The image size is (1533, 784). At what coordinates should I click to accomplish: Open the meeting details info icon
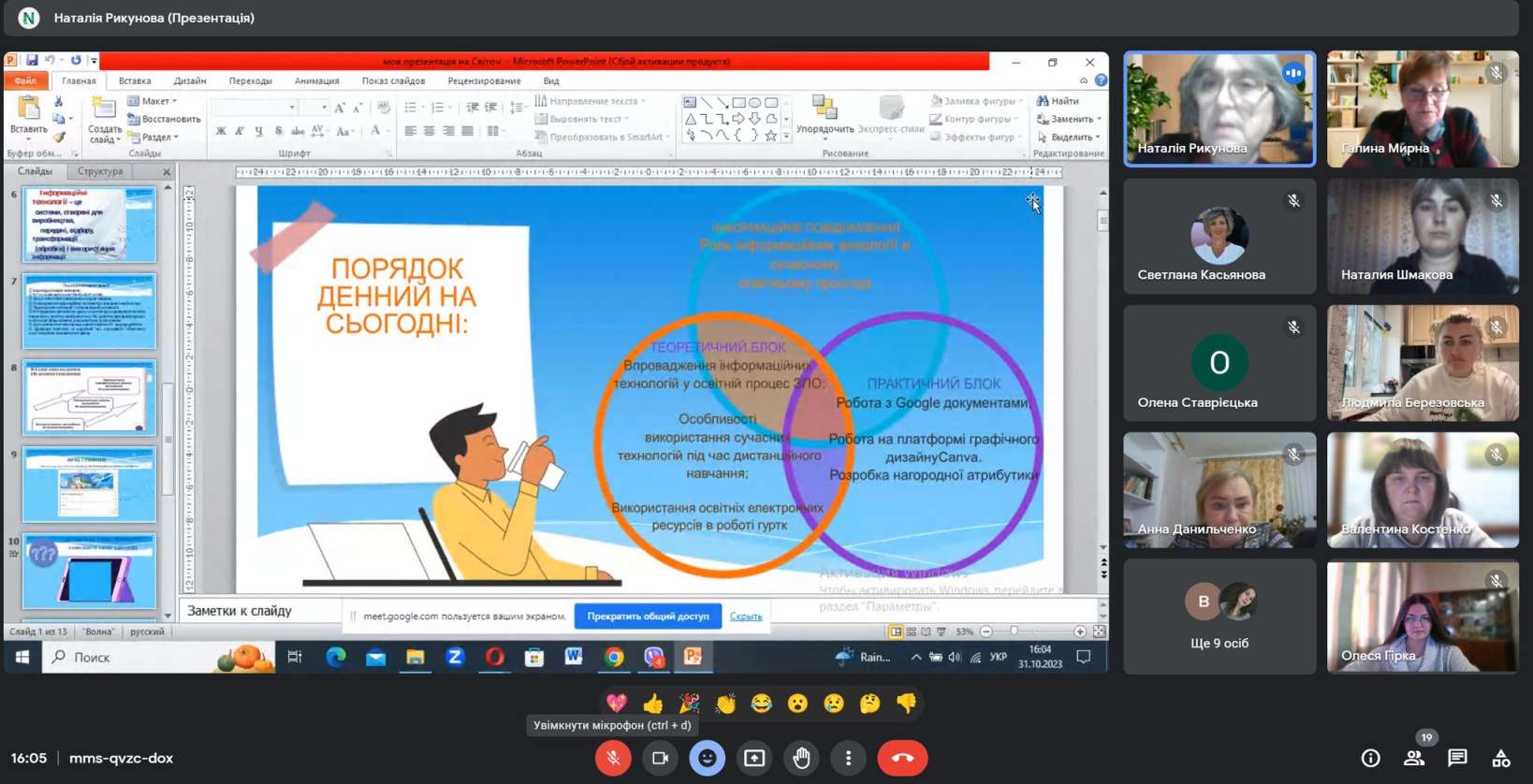[1370, 759]
